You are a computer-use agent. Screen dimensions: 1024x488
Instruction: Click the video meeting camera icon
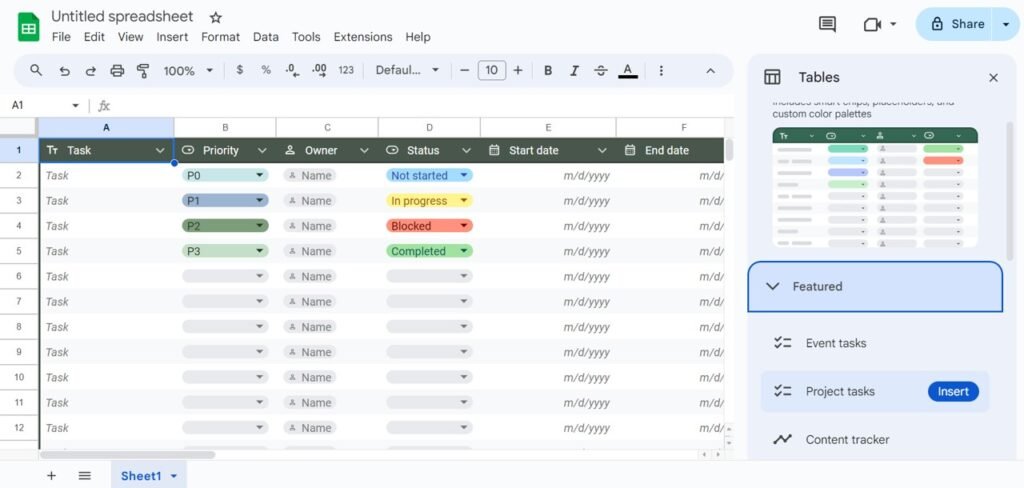tap(872, 24)
